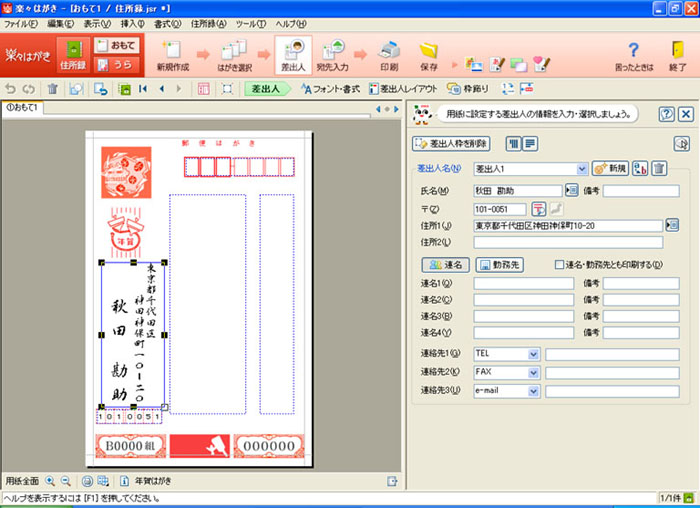Expand the 差出人名 dropdown
700x508 pixels.
[x=581, y=169]
